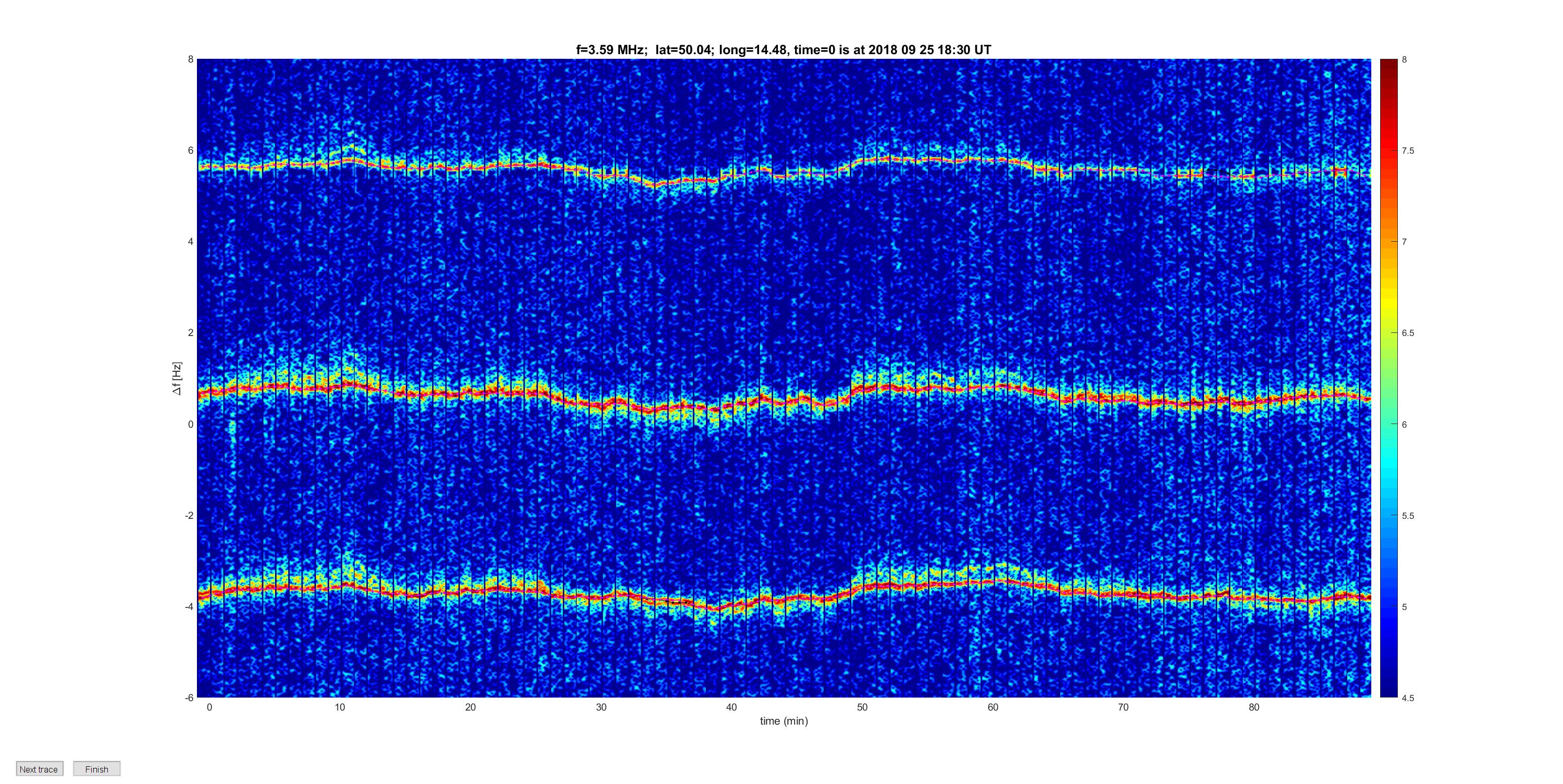Click the Next trace button
The width and height of the screenshot is (1563, 784).
(40, 769)
